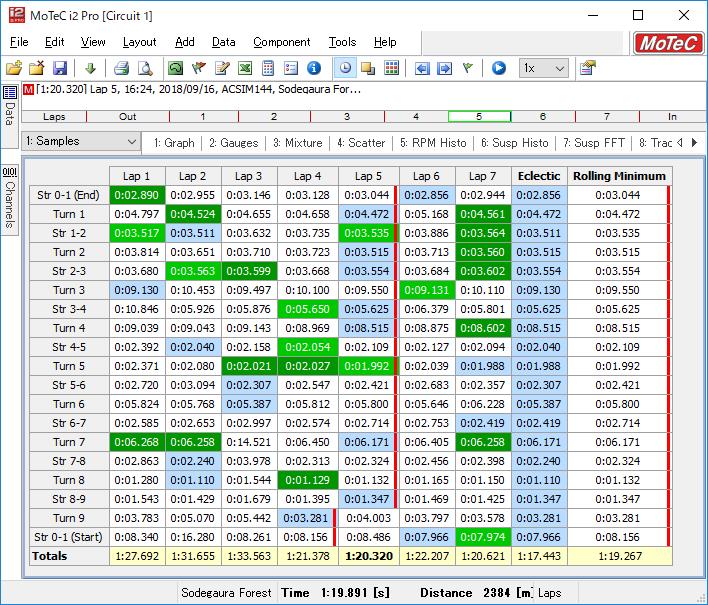Screen dimensions: 708x605
Task: Select the In lap in the lap bar
Action: point(672,116)
